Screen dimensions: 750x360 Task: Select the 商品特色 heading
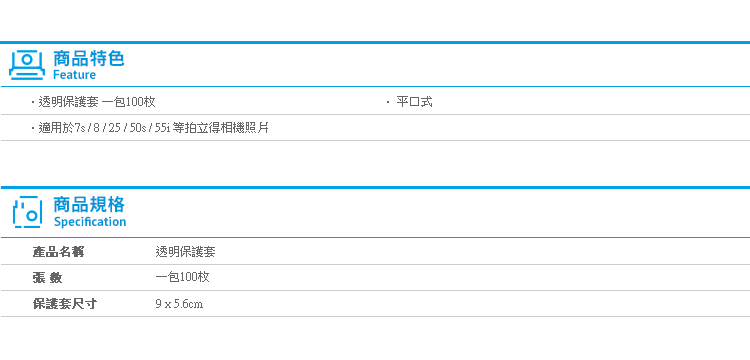(88, 58)
